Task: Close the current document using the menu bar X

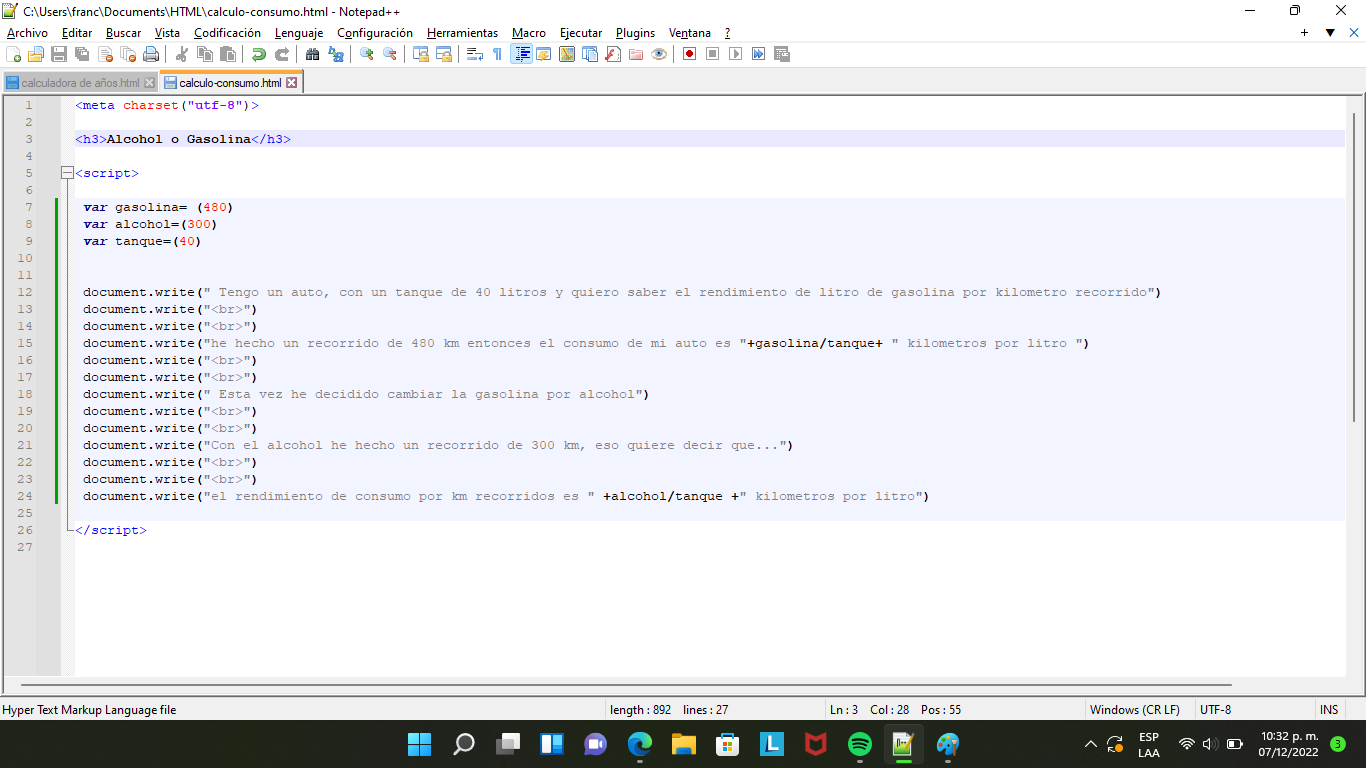Action: pyautogui.click(x=1355, y=33)
